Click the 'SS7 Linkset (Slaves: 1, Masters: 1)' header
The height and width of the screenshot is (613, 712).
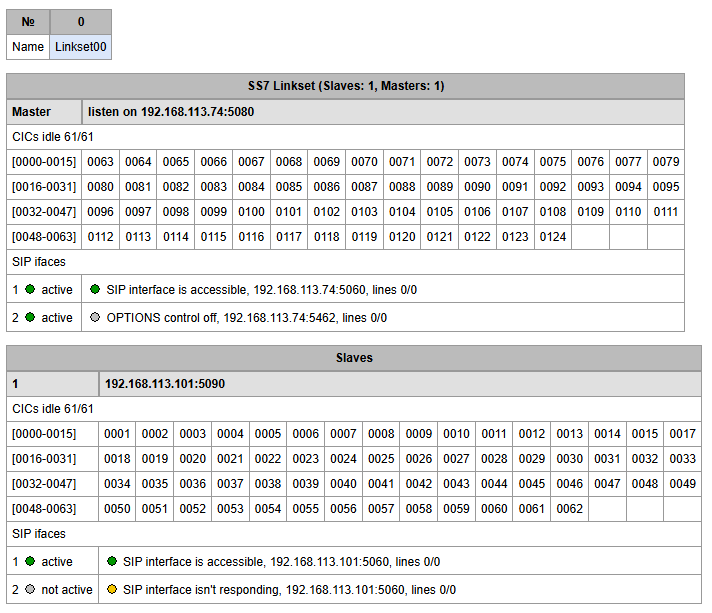[x=346, y=86]
